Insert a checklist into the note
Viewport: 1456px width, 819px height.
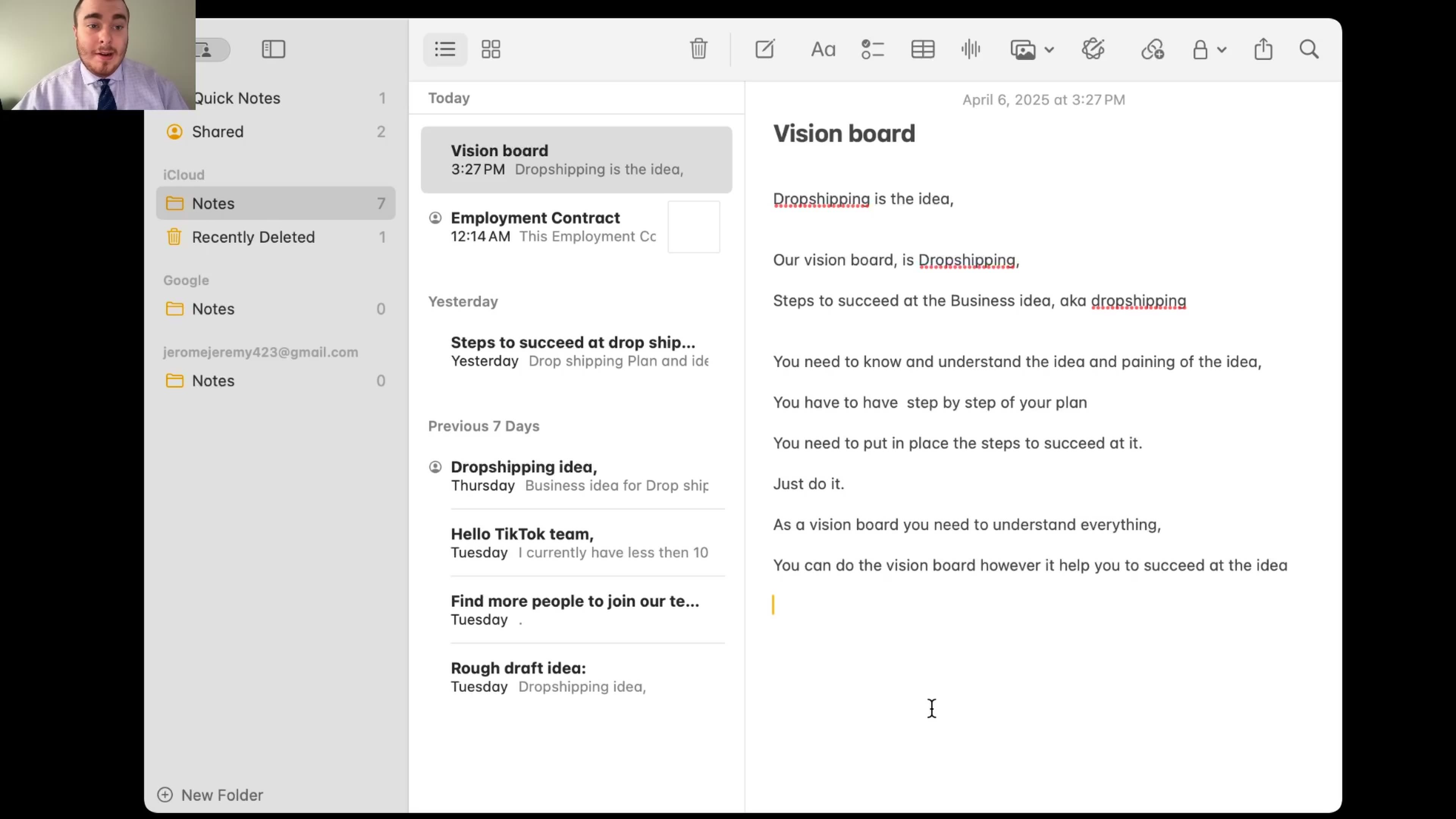(872, 49)
